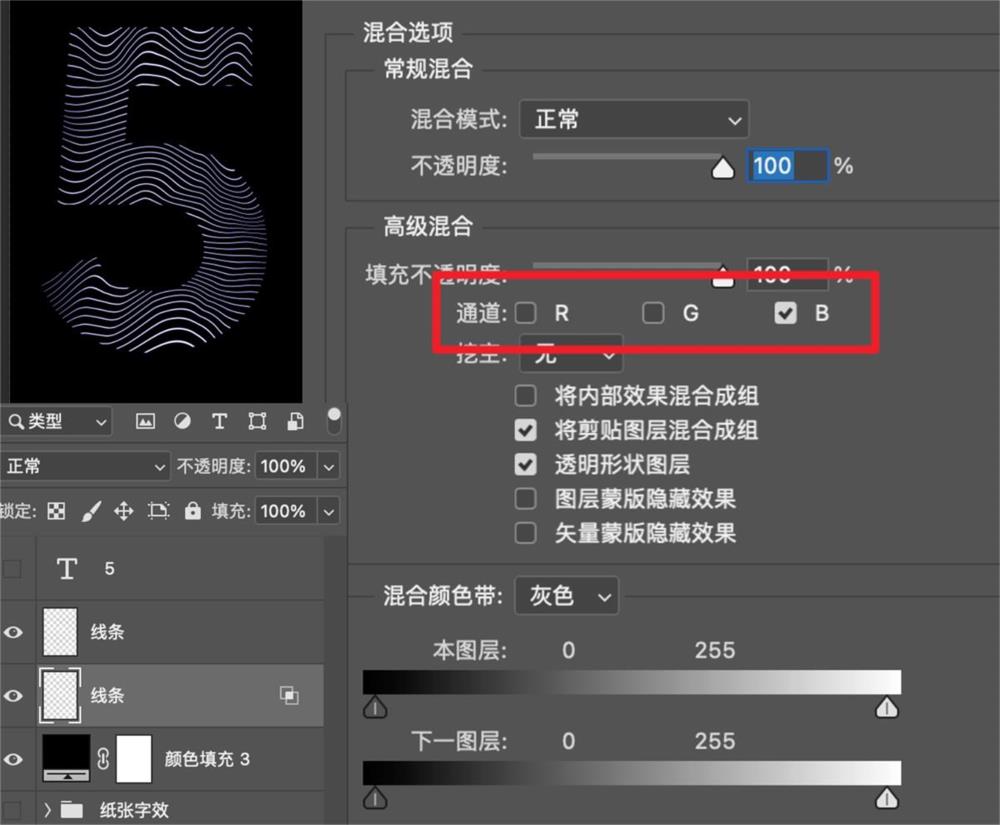Open the layer filter 类型 dropdown
Viewport: 1000px width, 825px height.
(56, 421)
